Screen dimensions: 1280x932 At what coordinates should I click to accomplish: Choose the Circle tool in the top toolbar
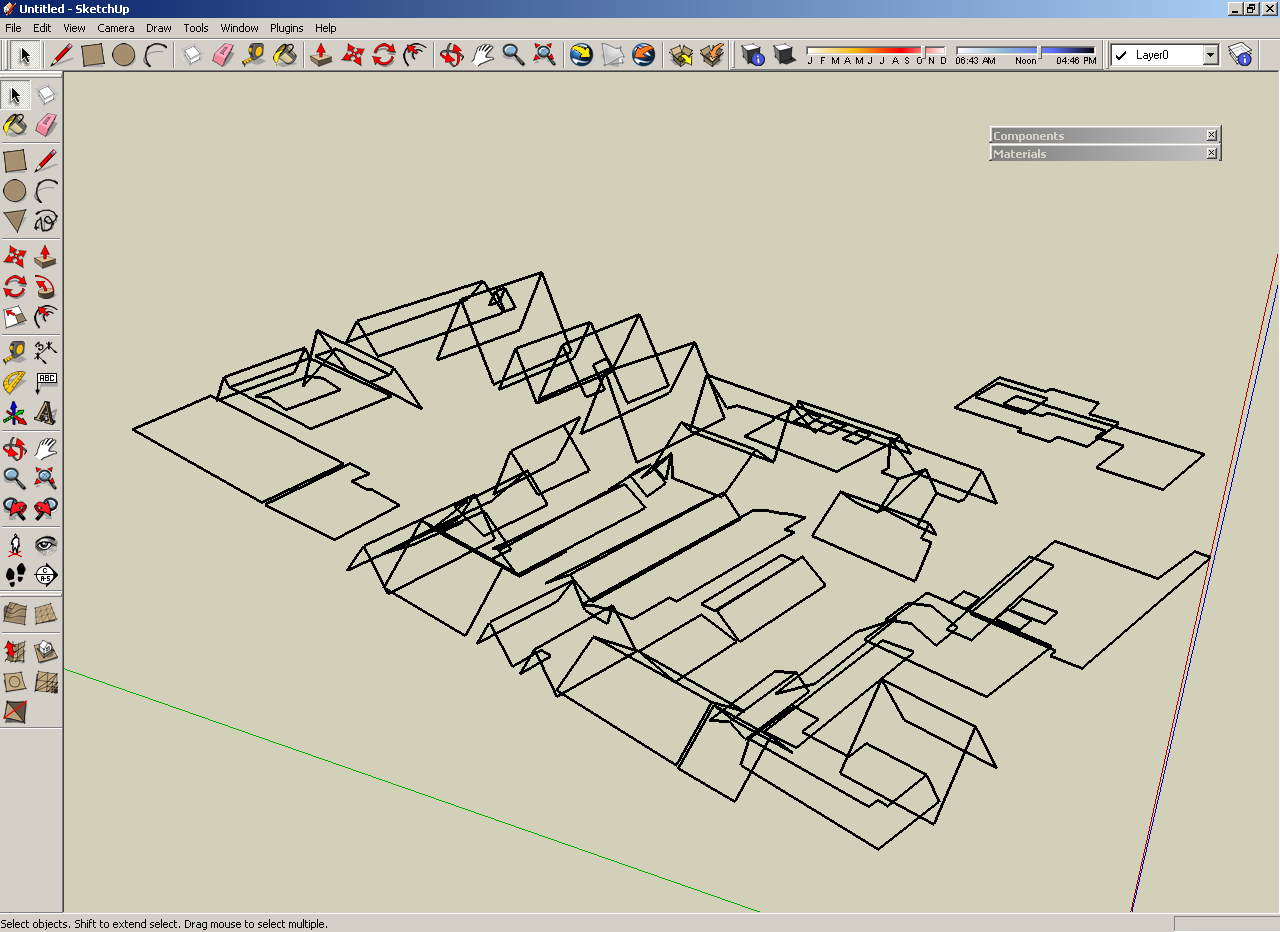pos(124,55)
